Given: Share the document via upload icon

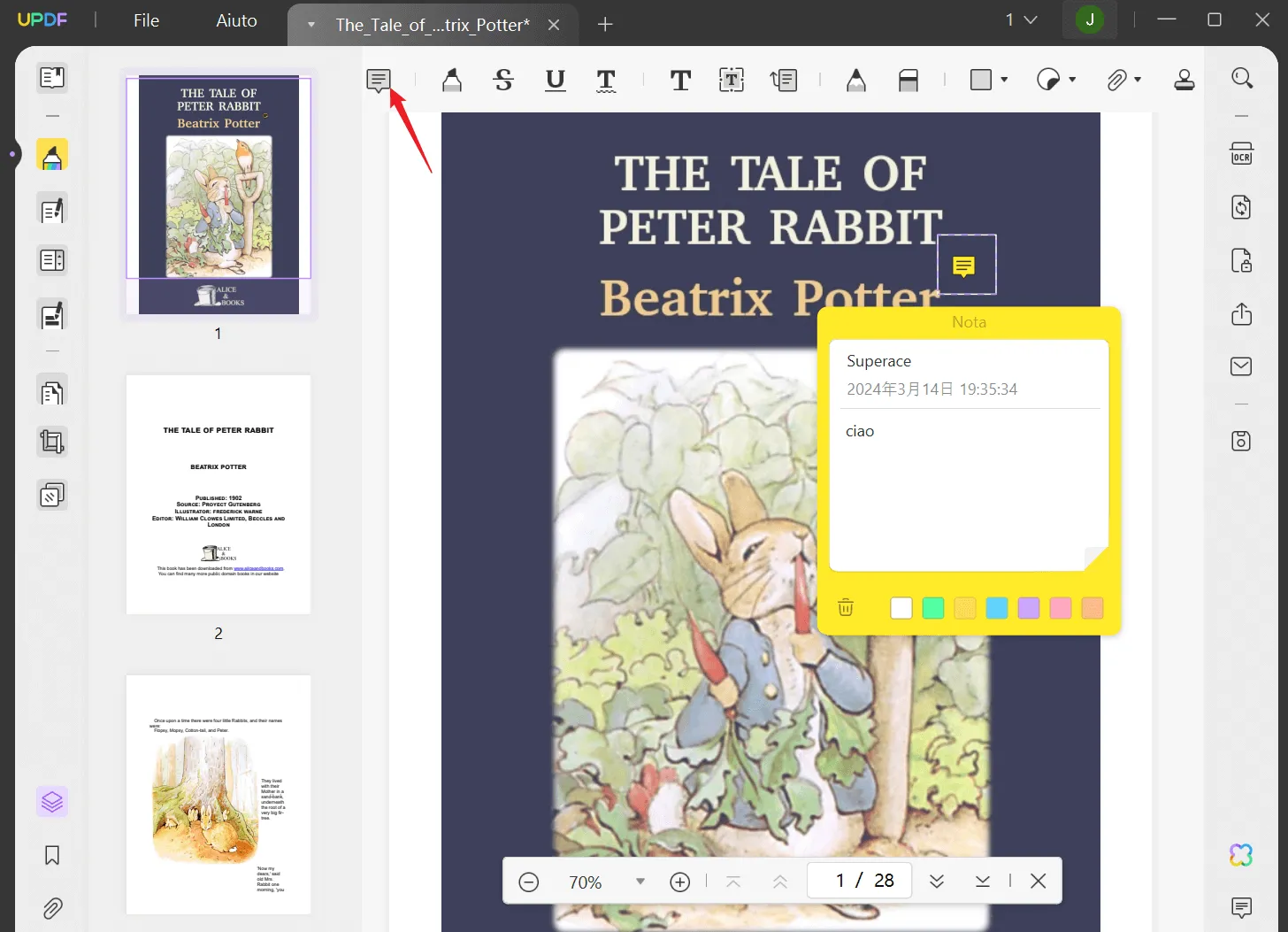Looking at the screenshot, I should coord(1242,314).
